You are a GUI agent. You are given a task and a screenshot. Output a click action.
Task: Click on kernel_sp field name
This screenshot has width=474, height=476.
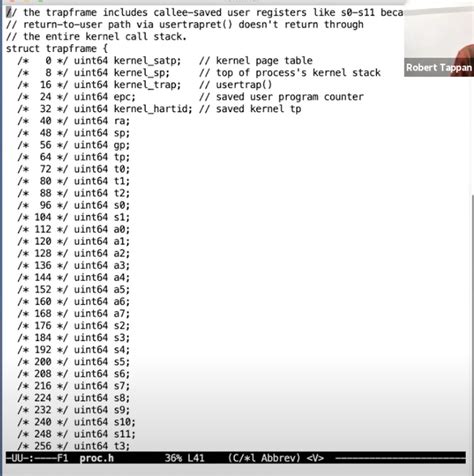coord(141,73)
